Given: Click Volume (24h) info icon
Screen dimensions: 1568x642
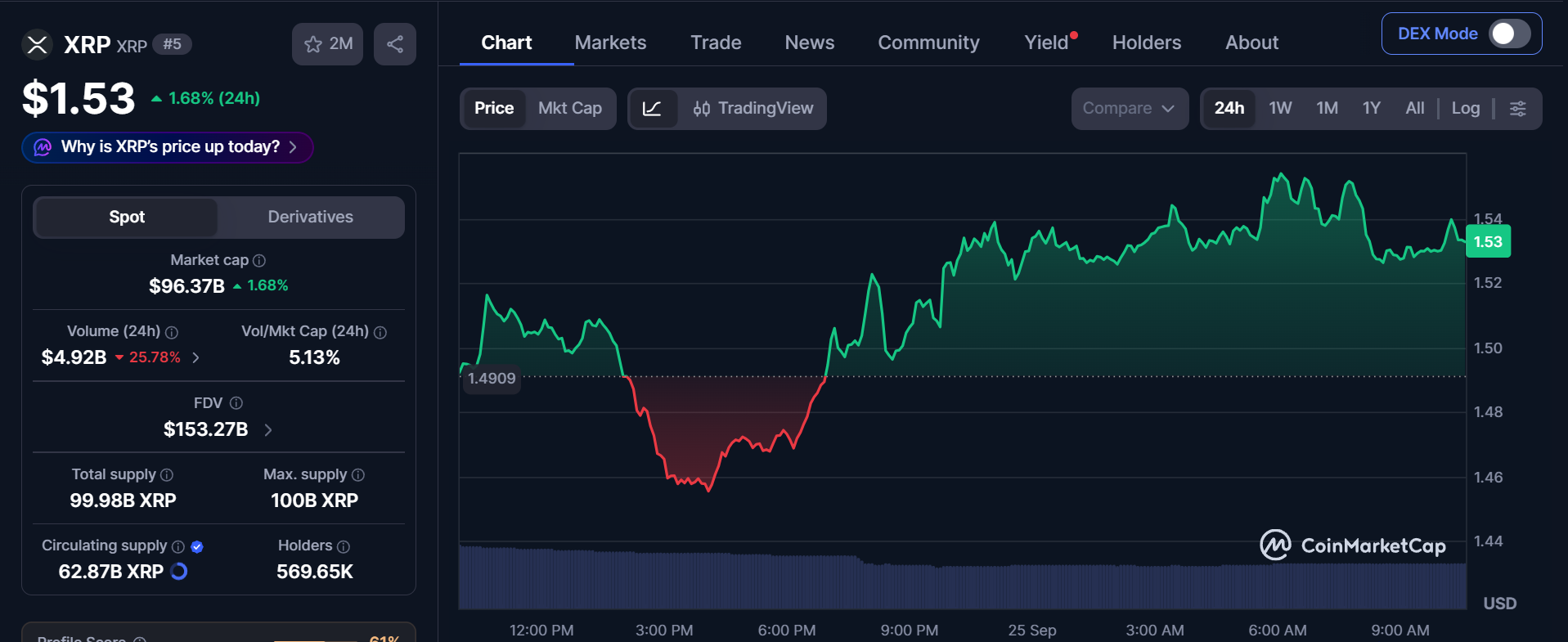Looking at the screenshot, I should click(x=172, y=332).
